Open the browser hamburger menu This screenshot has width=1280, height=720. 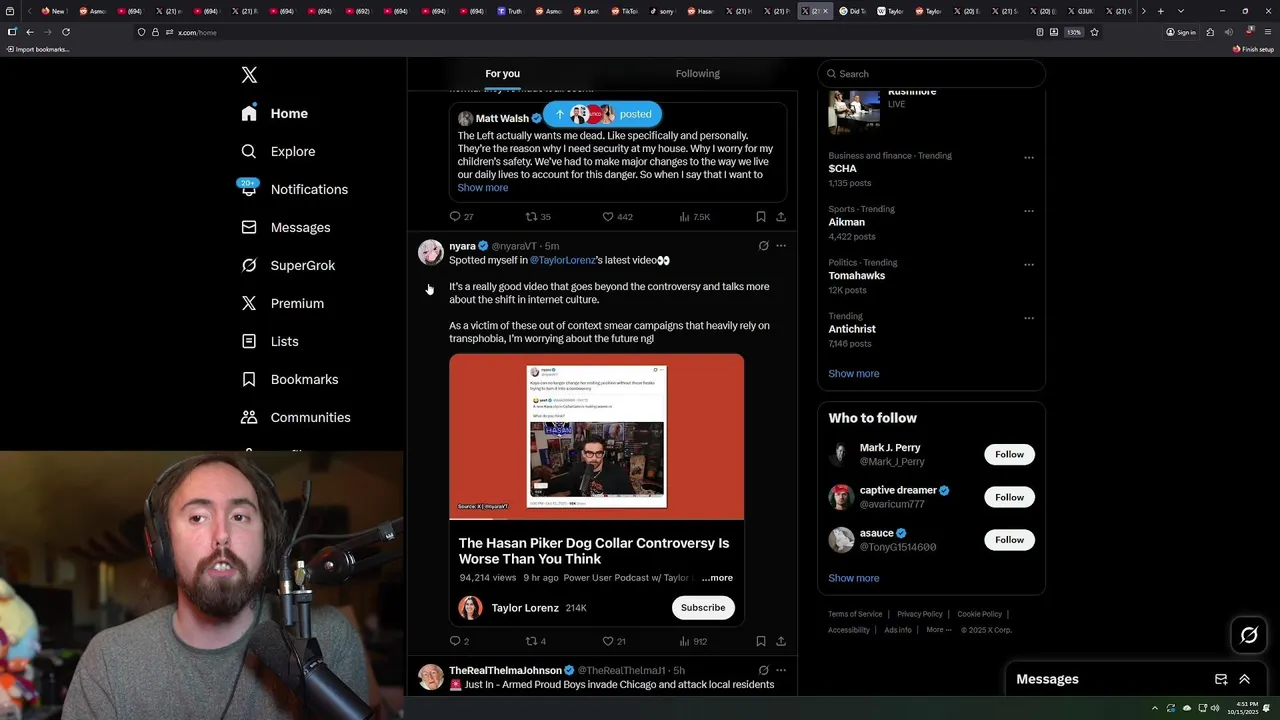[x=1267, y=32]
